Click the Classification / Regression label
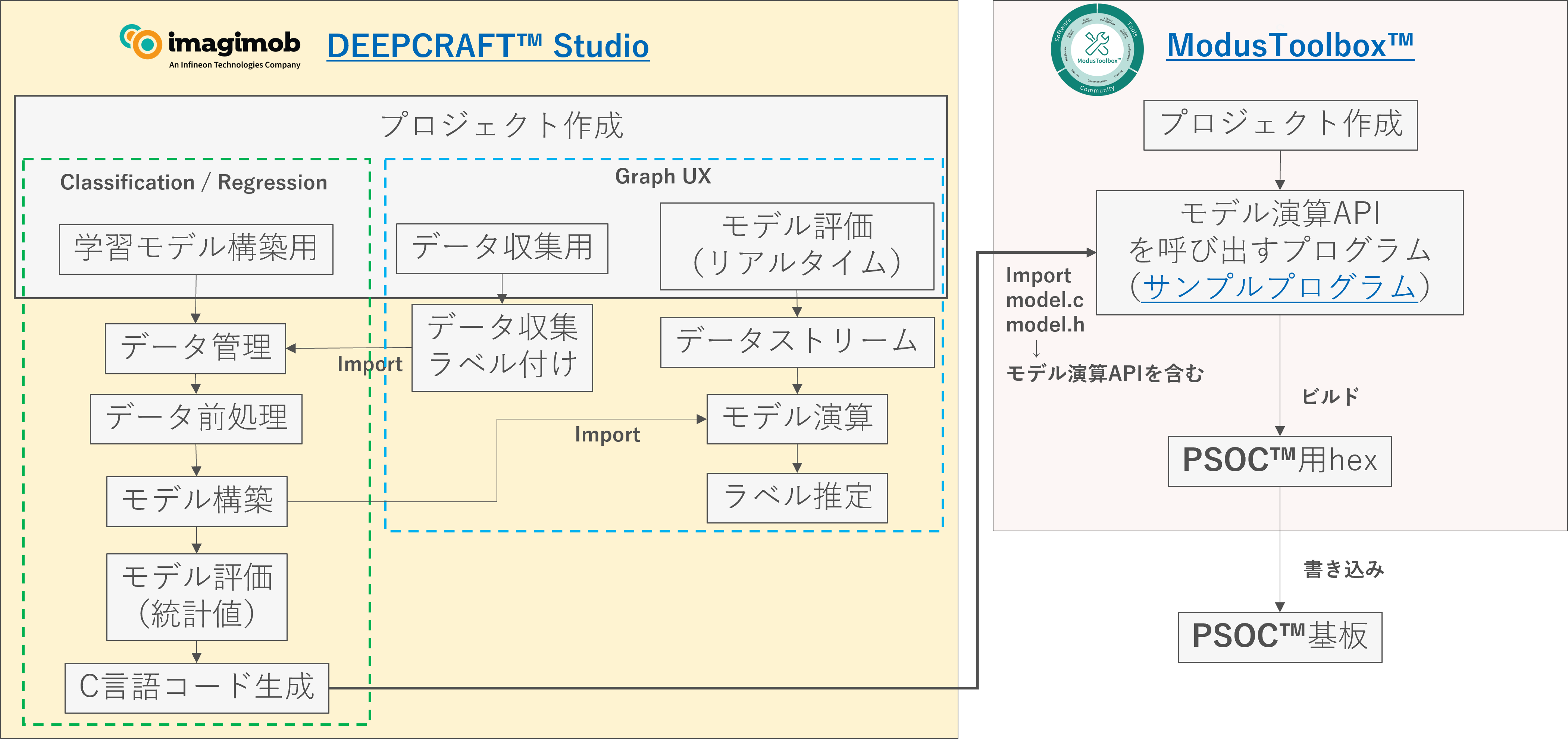Image resolution: width=1568 pixels, height=739 pixels. tap(194, 182)
